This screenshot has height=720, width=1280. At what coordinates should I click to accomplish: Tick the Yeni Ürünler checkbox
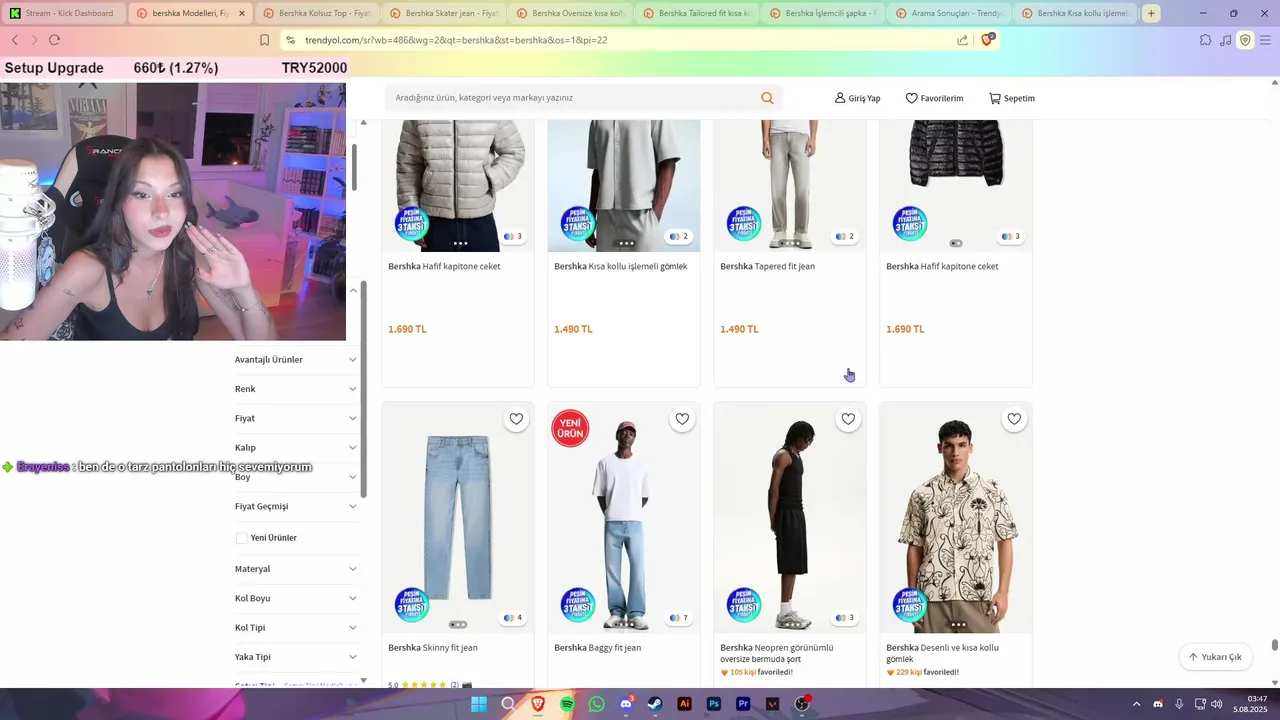point(241,538)
